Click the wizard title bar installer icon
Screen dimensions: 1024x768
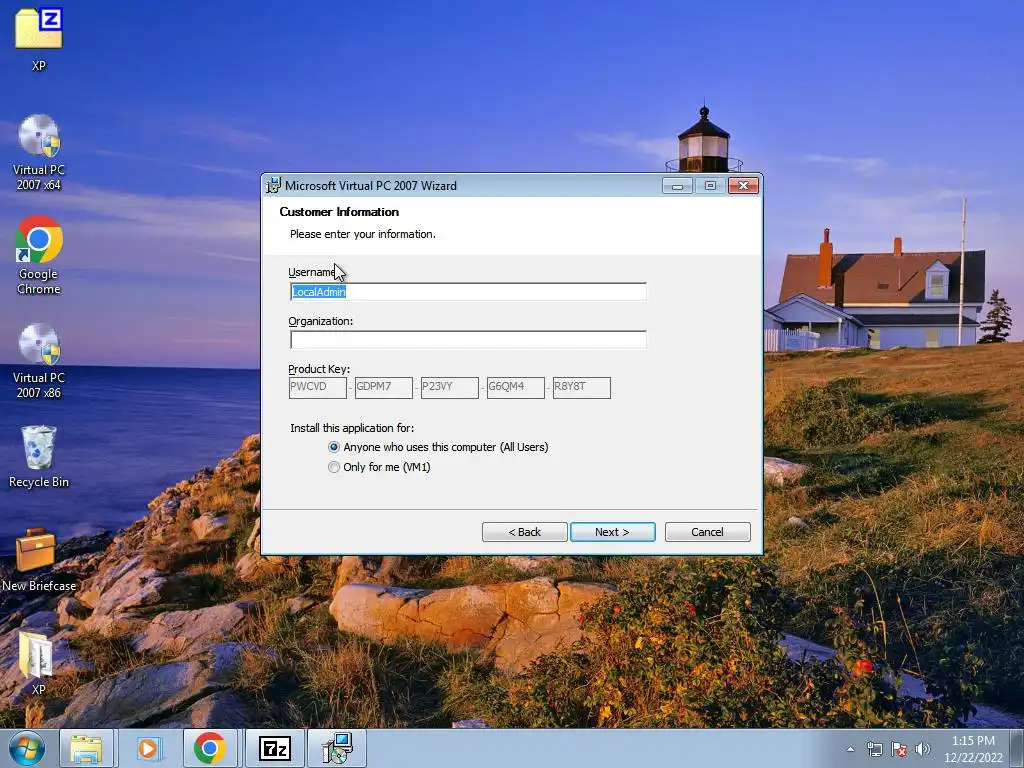point(273,185)
